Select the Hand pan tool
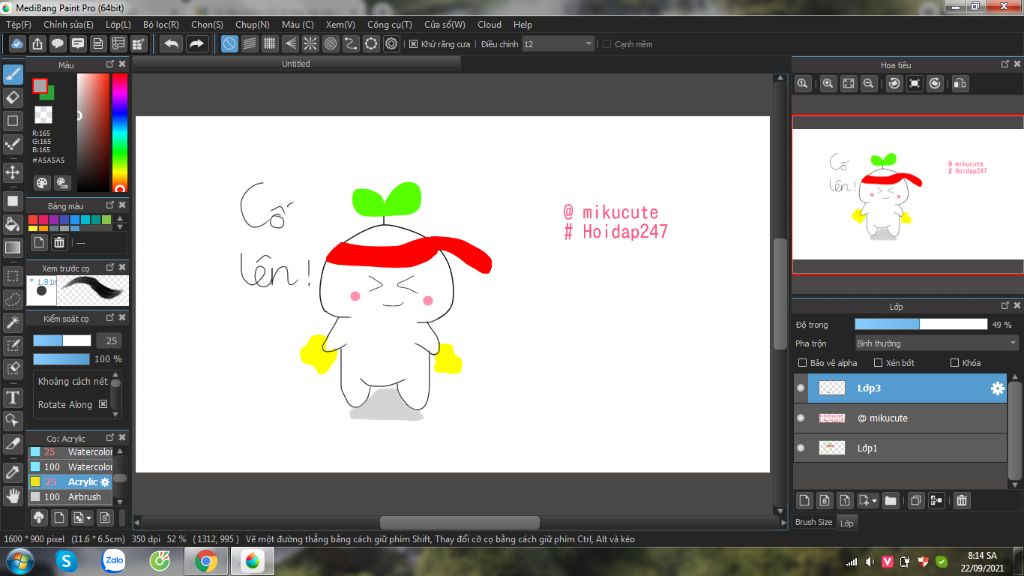 [x=12, y=496]
